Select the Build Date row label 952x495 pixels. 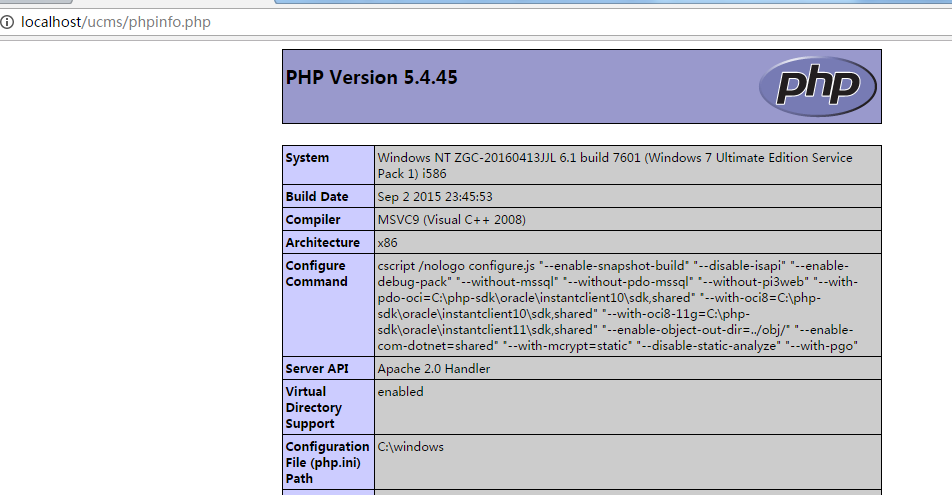pyautogui.click(x=317, y=197)
